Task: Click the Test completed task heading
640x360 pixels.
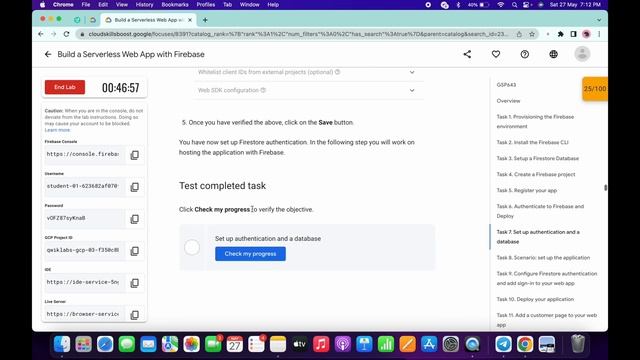Action: pos(222,186)
